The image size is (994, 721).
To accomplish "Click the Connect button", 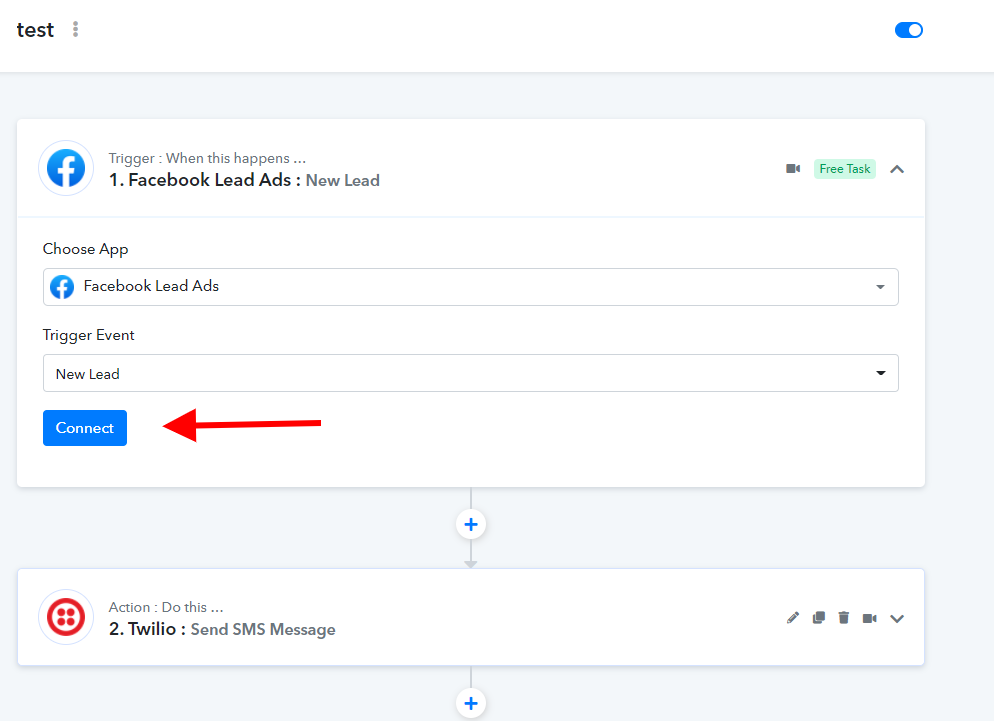I will coord(85,428).
